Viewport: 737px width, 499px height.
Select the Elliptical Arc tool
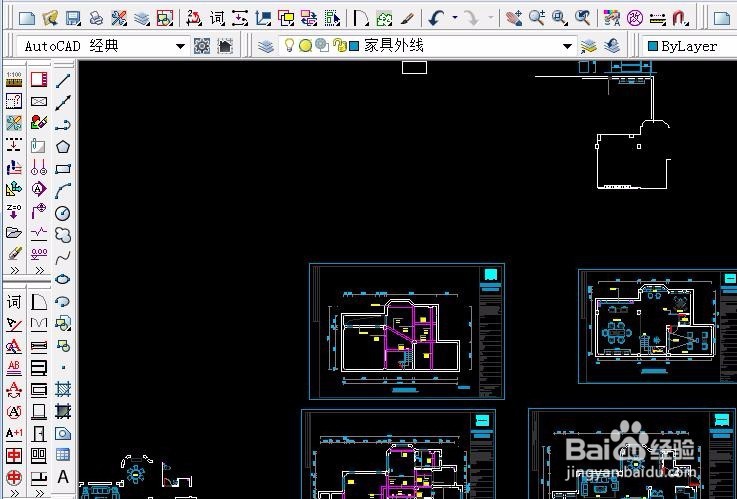(x=63, y=301)
